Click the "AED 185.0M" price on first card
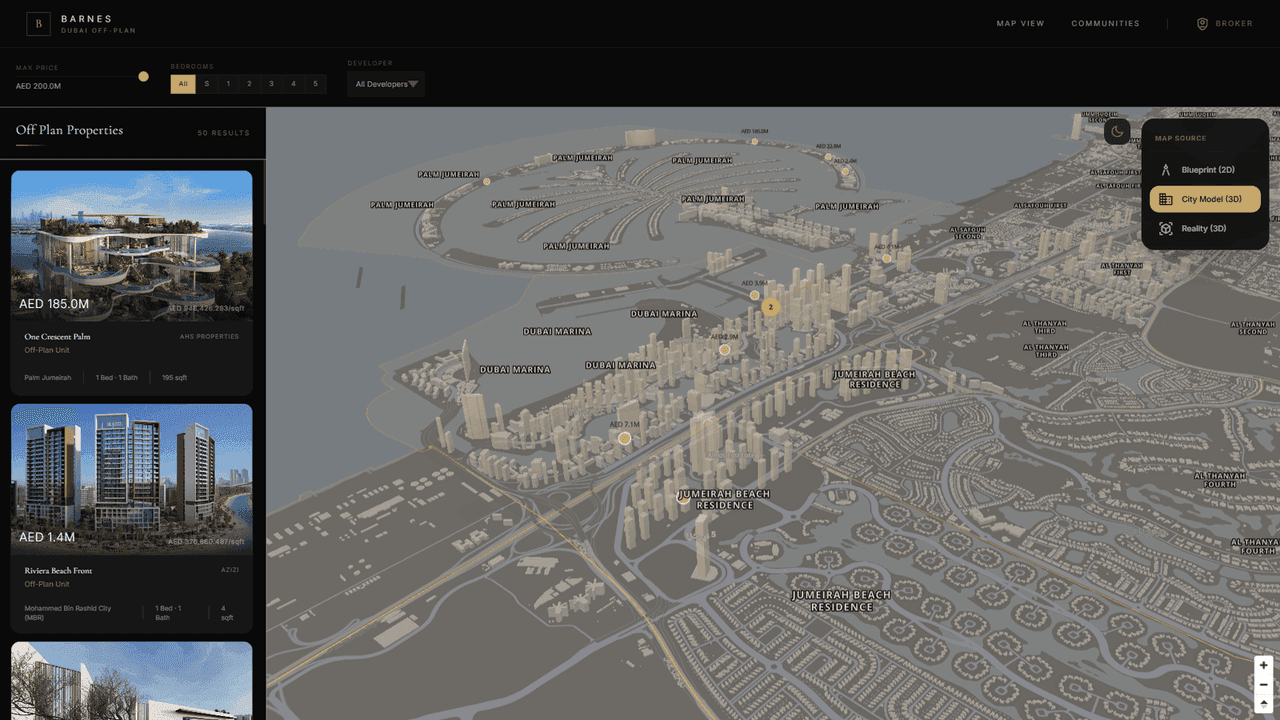This screenshot has width=1280, height=720. coord(54,304)
